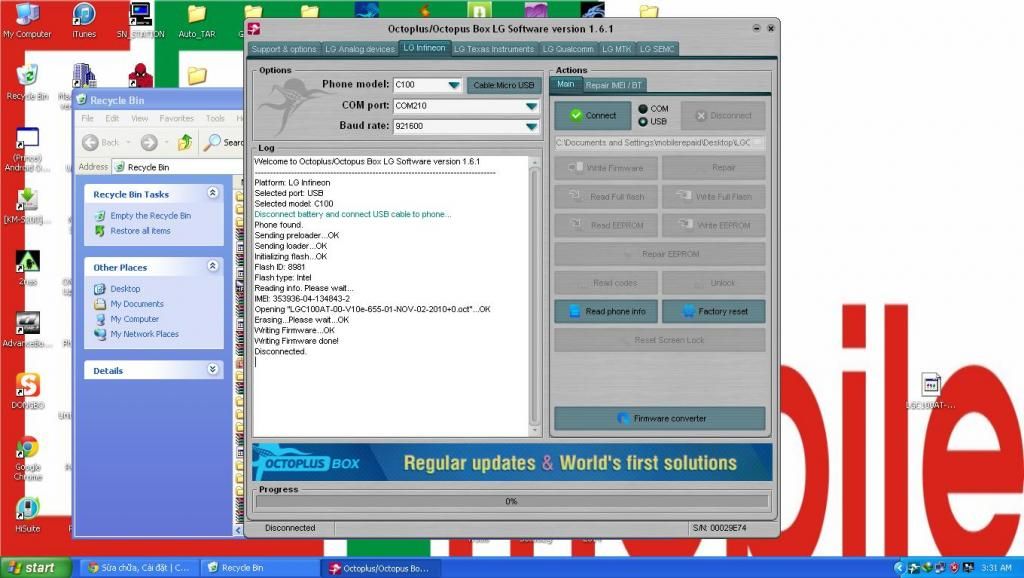Expand the Details panel
Screen dimensions: 1024x578
pyautogui.click(x=212, y=369)
